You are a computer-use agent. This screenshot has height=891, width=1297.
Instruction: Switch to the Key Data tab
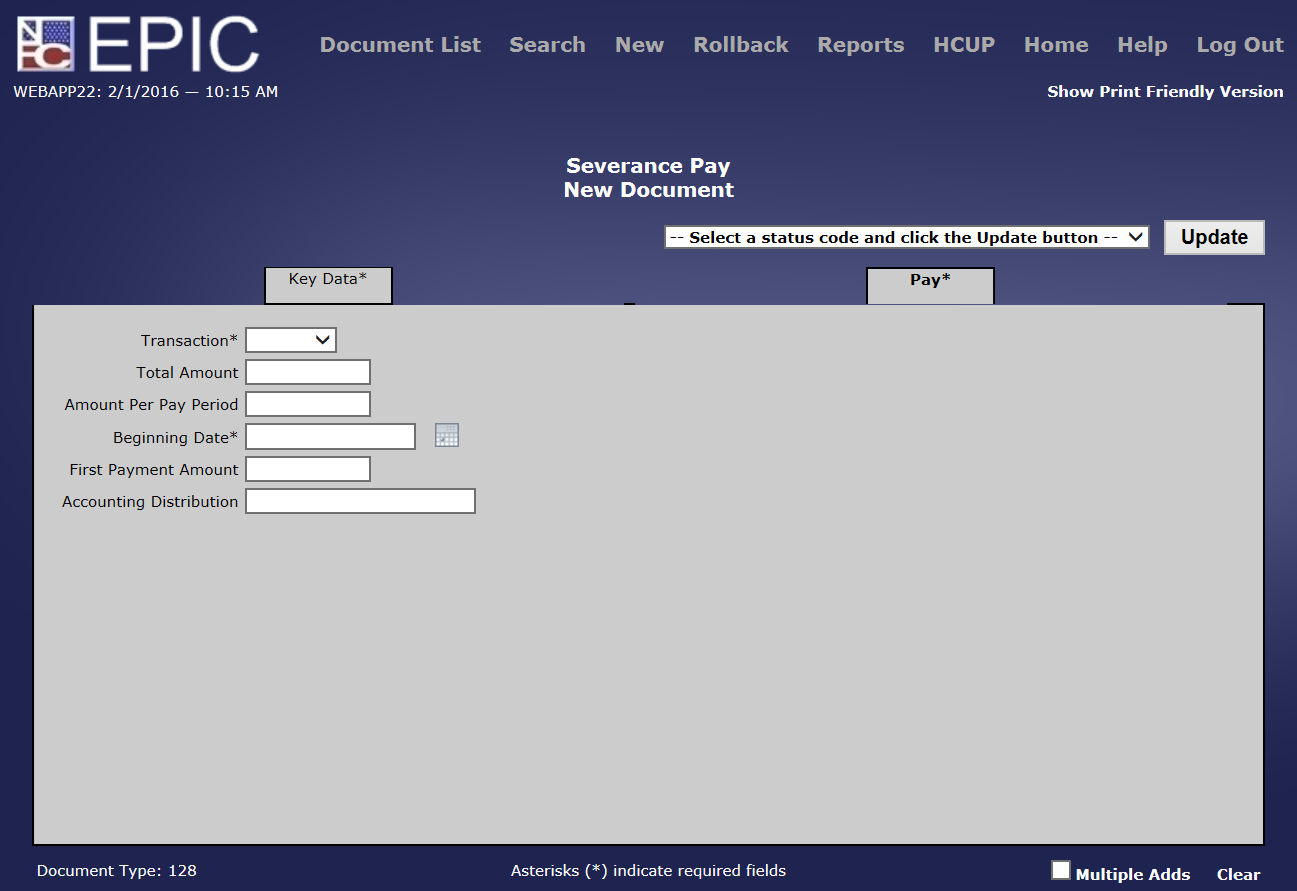pyautogui.click(x=328, y=285)
